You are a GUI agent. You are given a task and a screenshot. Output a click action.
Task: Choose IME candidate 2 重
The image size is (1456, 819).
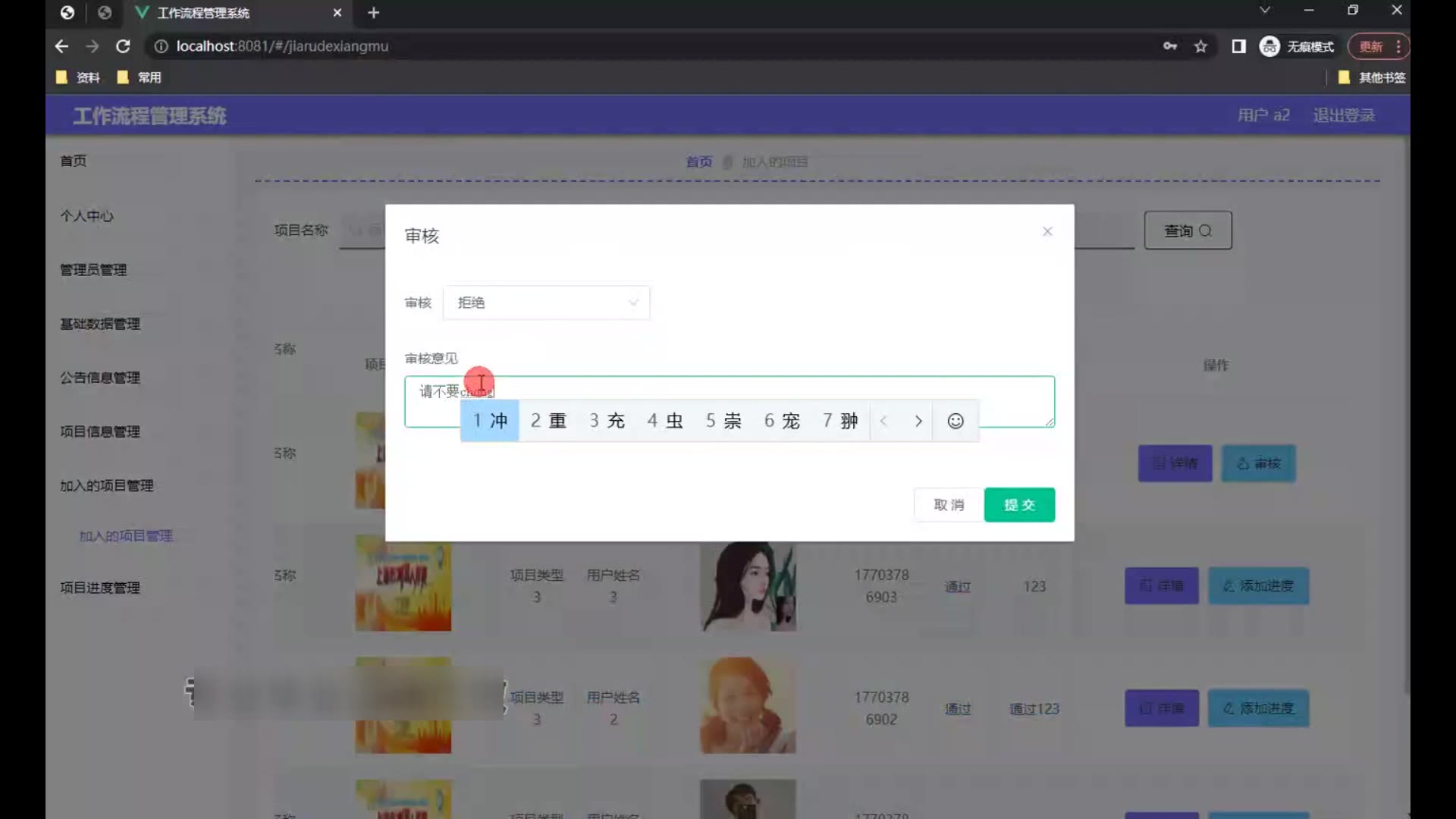point(548,421)
